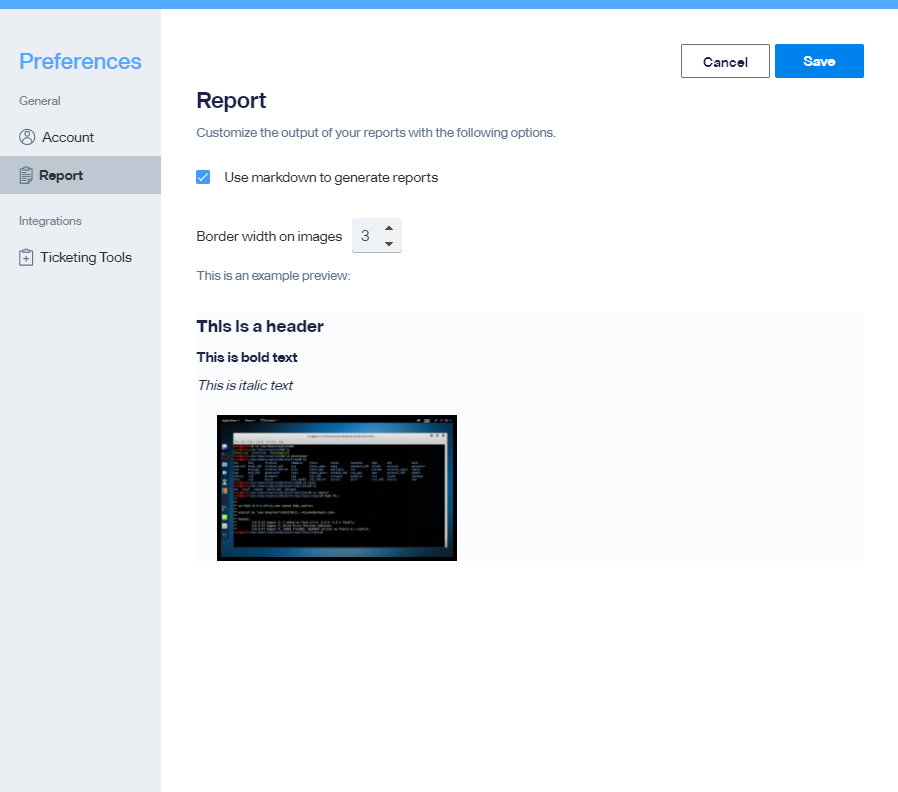The image size is (898, 792).
Task: Click the 'This is italic text' preview line
Action: 245,385
